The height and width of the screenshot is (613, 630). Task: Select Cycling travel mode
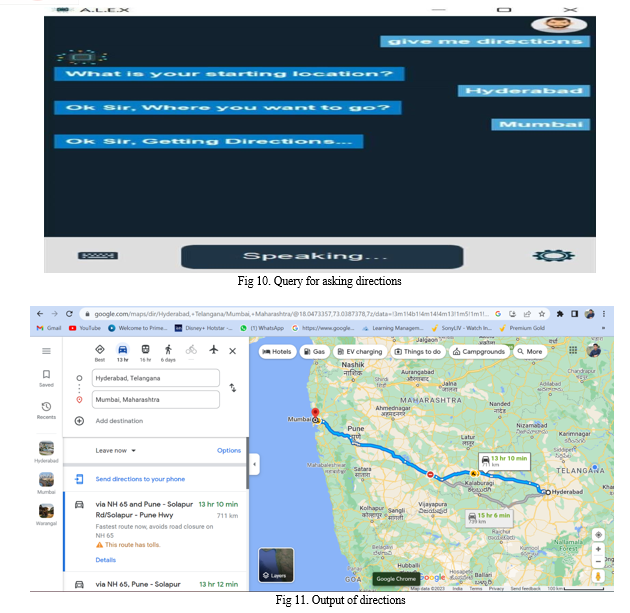coord(191,351)
